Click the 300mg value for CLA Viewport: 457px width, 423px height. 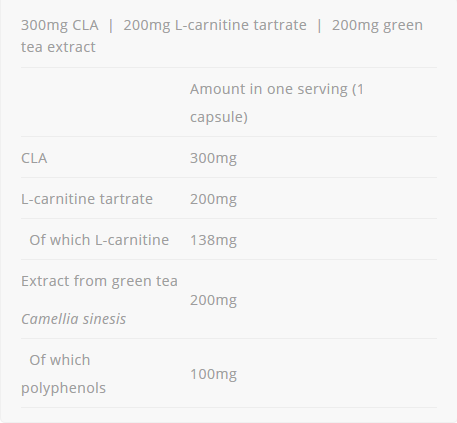(x=213, y=158)
